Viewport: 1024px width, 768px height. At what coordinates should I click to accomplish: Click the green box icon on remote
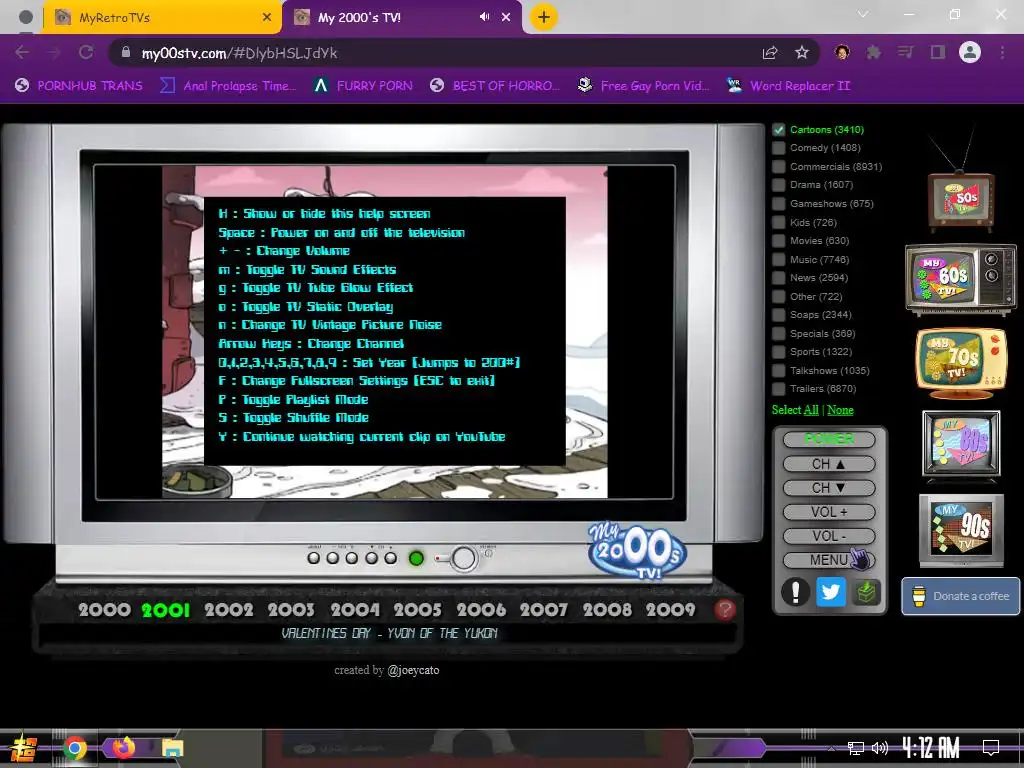click(x=866, y=592)
